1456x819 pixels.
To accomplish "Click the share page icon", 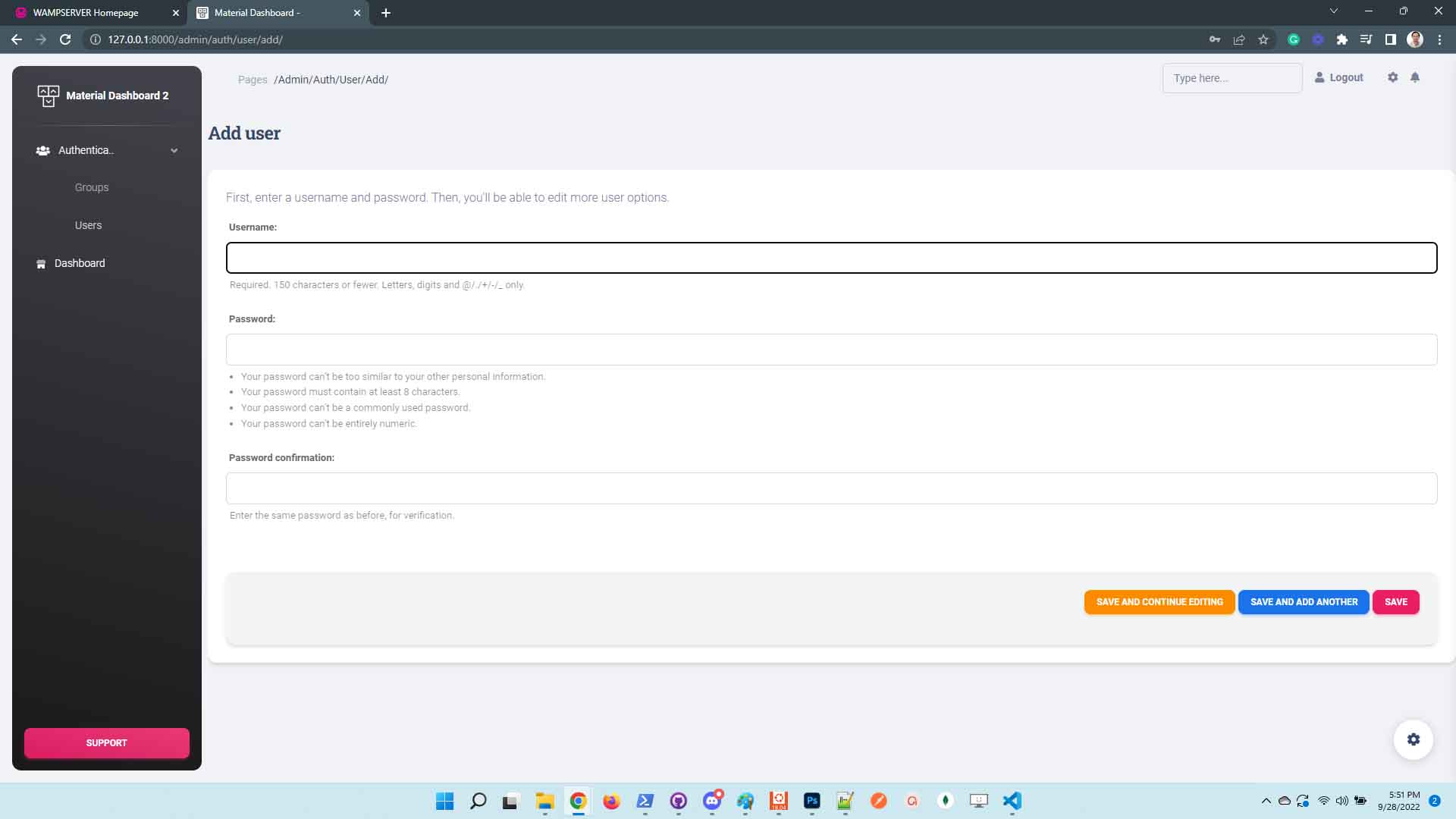I will pos(1239,39).
